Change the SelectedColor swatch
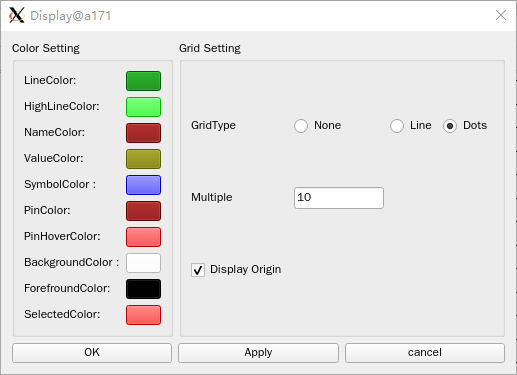Image resolution: width=517 pixels, height=375 pixels. click(x=143, y=315)
